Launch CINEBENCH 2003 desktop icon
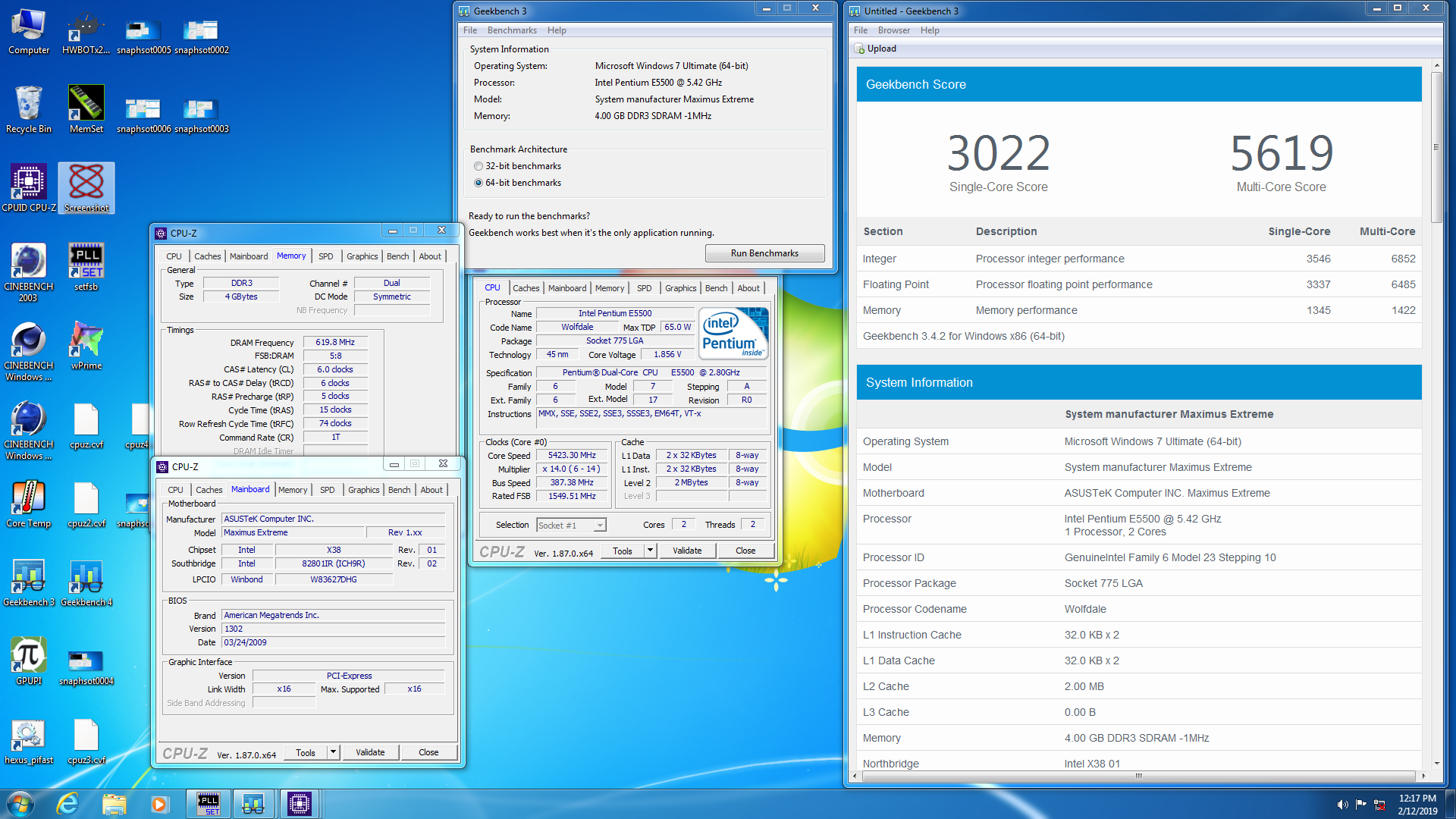The image size is (1456, 819). (29, 271)
